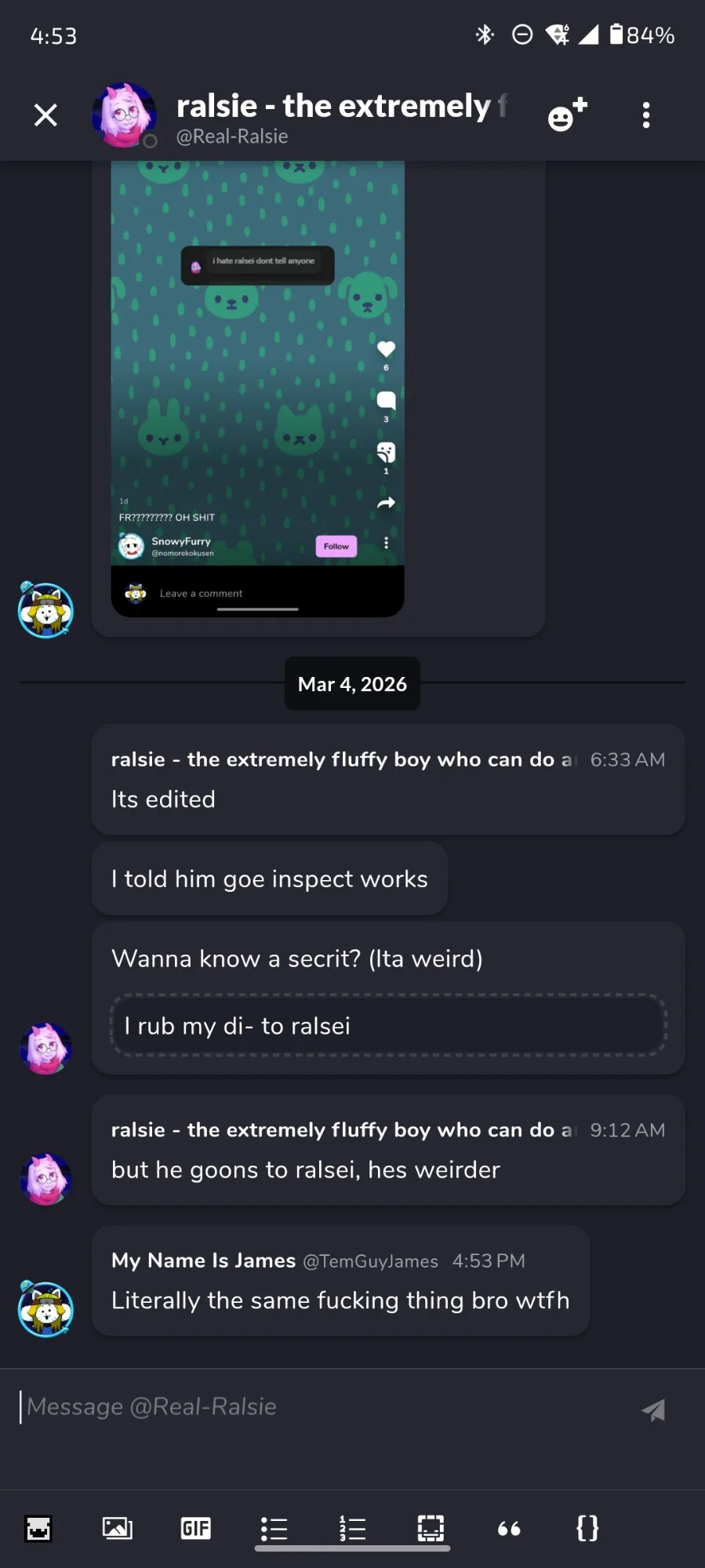Tap the embedded green video thumbnail
Viewport: 705px width, 1568px height.
[257, 388]
